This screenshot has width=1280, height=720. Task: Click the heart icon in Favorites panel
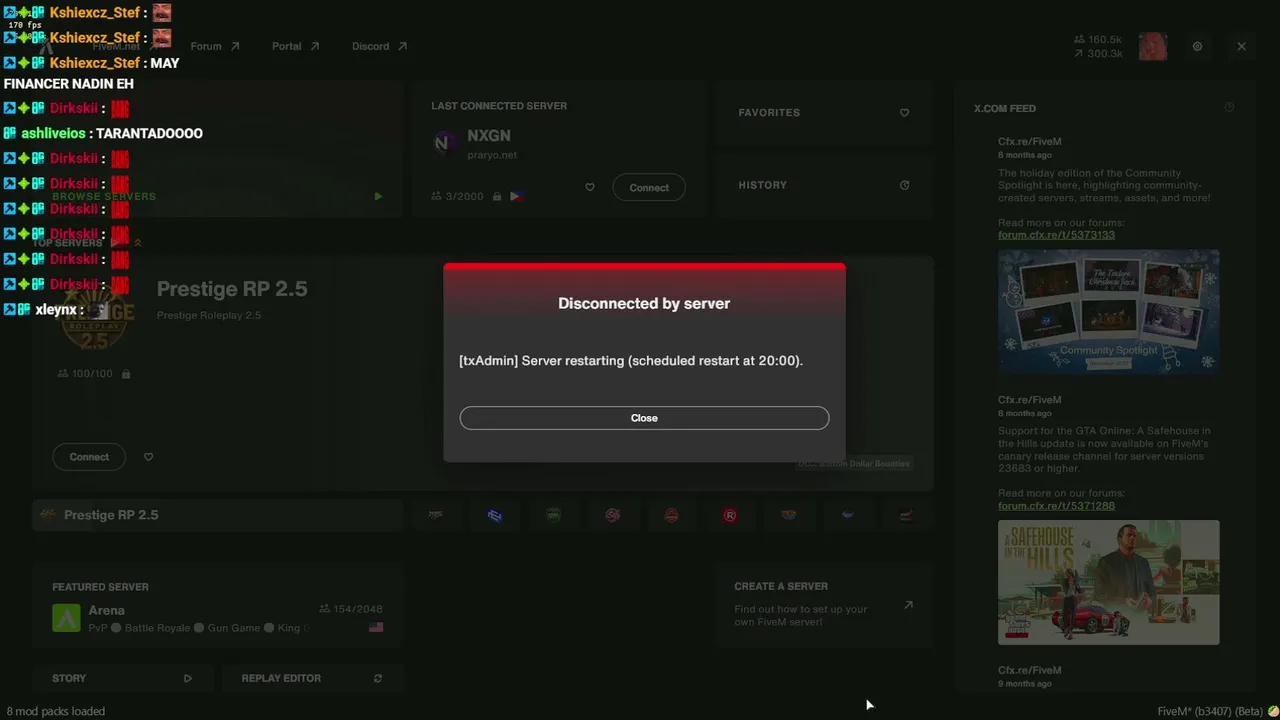904,113
